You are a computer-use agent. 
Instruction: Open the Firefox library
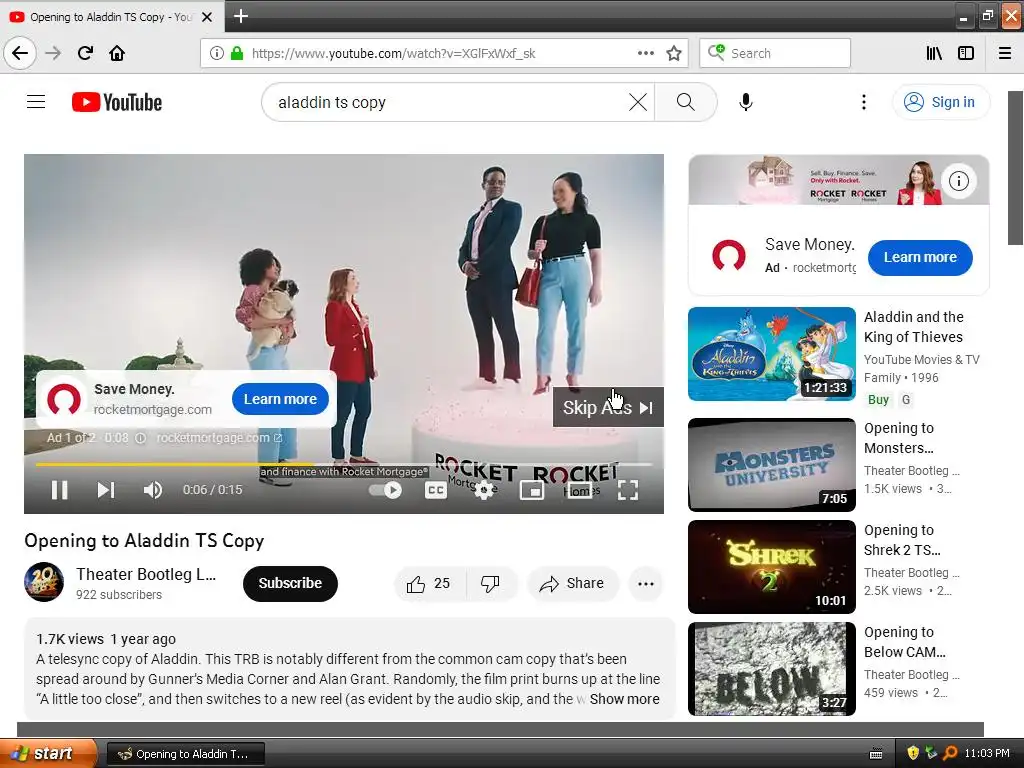click(x=934, y=53)
